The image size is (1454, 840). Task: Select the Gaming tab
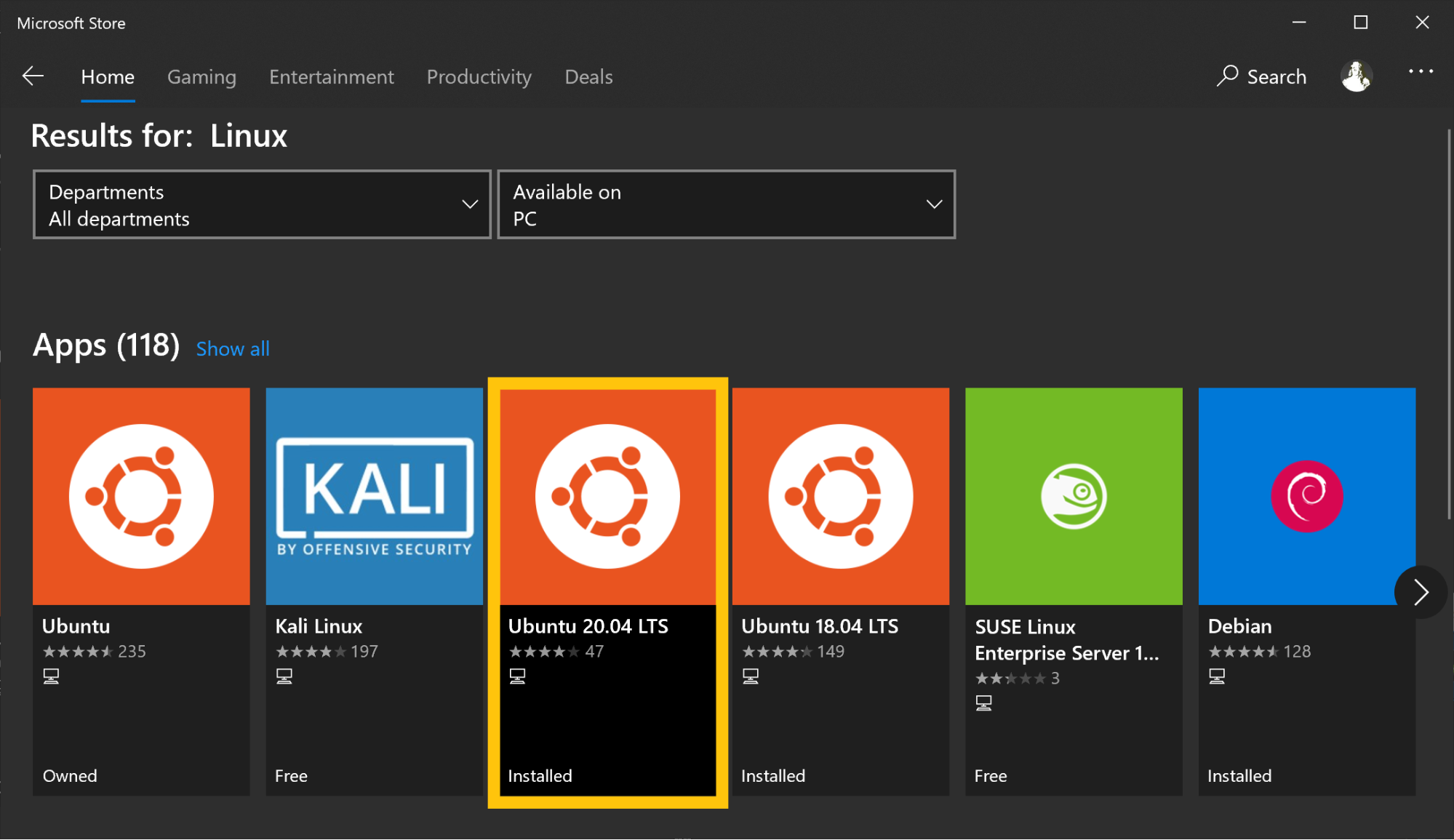(201, 76)
